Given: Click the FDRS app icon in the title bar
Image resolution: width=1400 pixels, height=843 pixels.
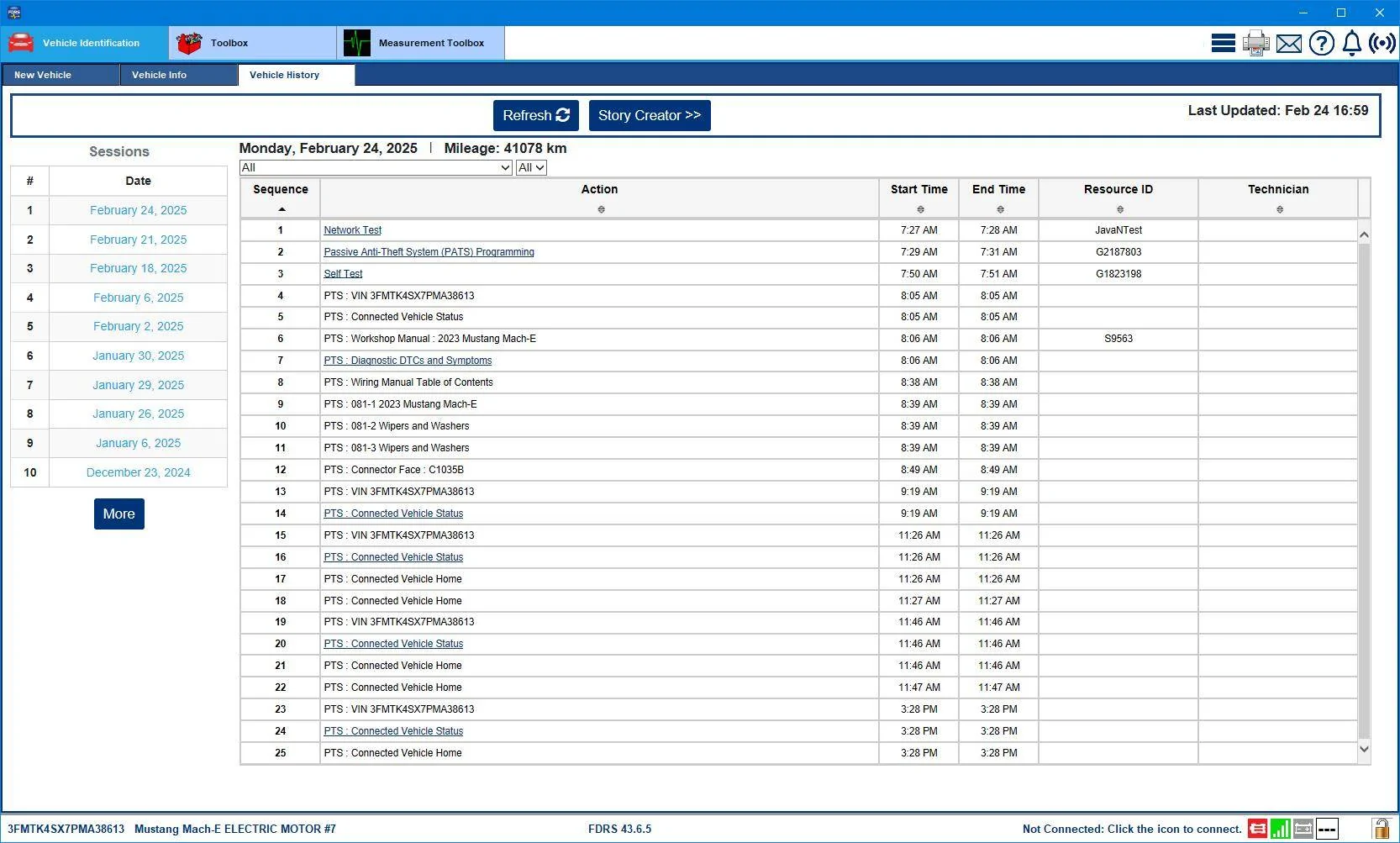Looking at the screenshot, I should click(x=13, y=13).
